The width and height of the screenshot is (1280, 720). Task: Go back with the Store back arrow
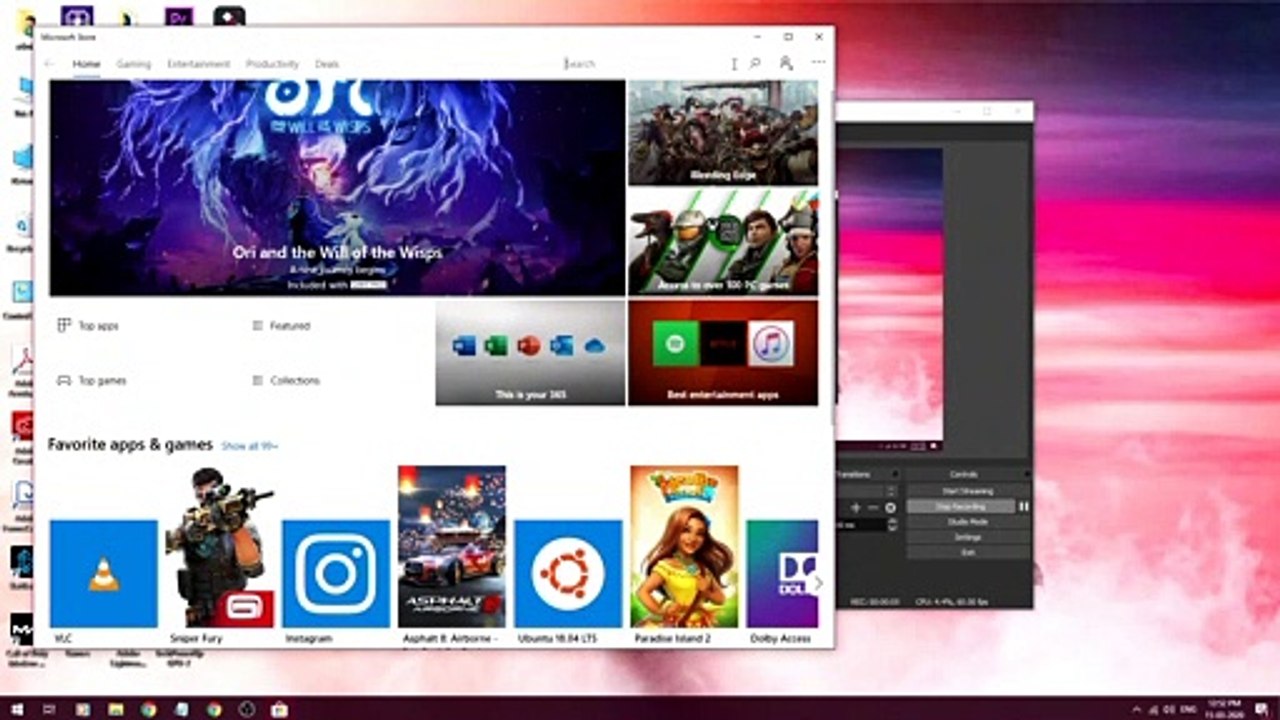50,64
